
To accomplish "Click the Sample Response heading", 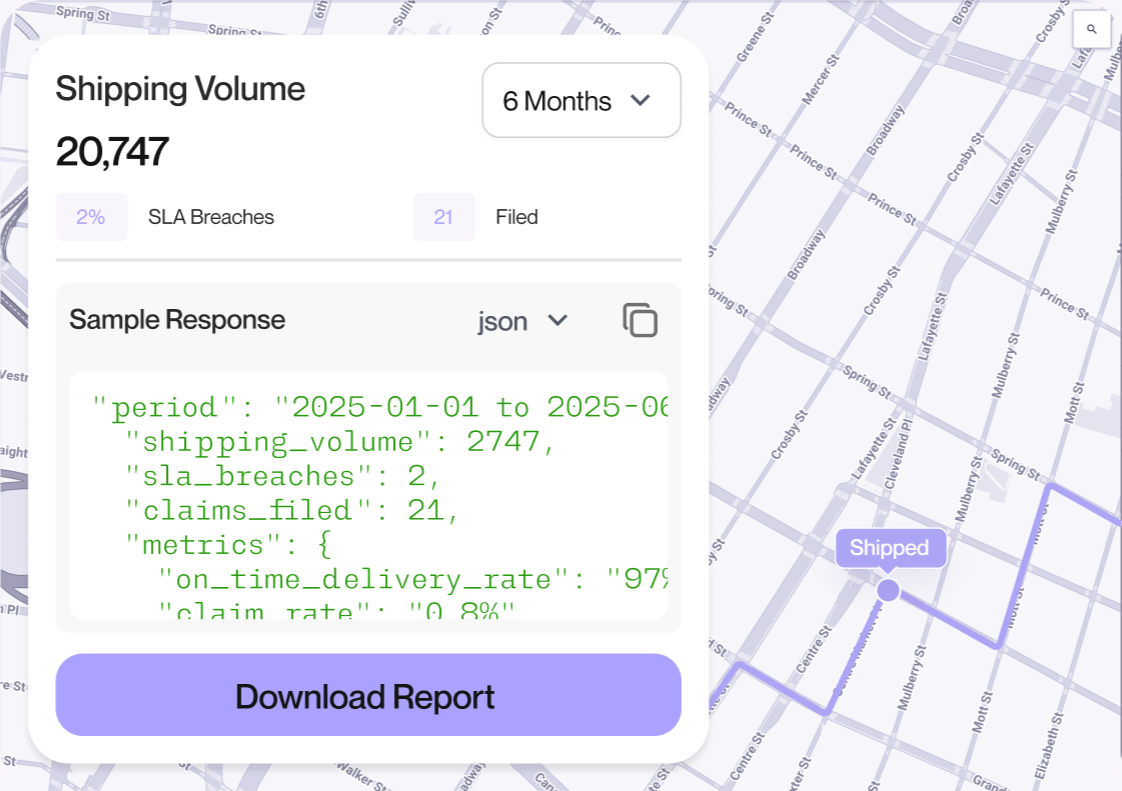I will [177, 320].
